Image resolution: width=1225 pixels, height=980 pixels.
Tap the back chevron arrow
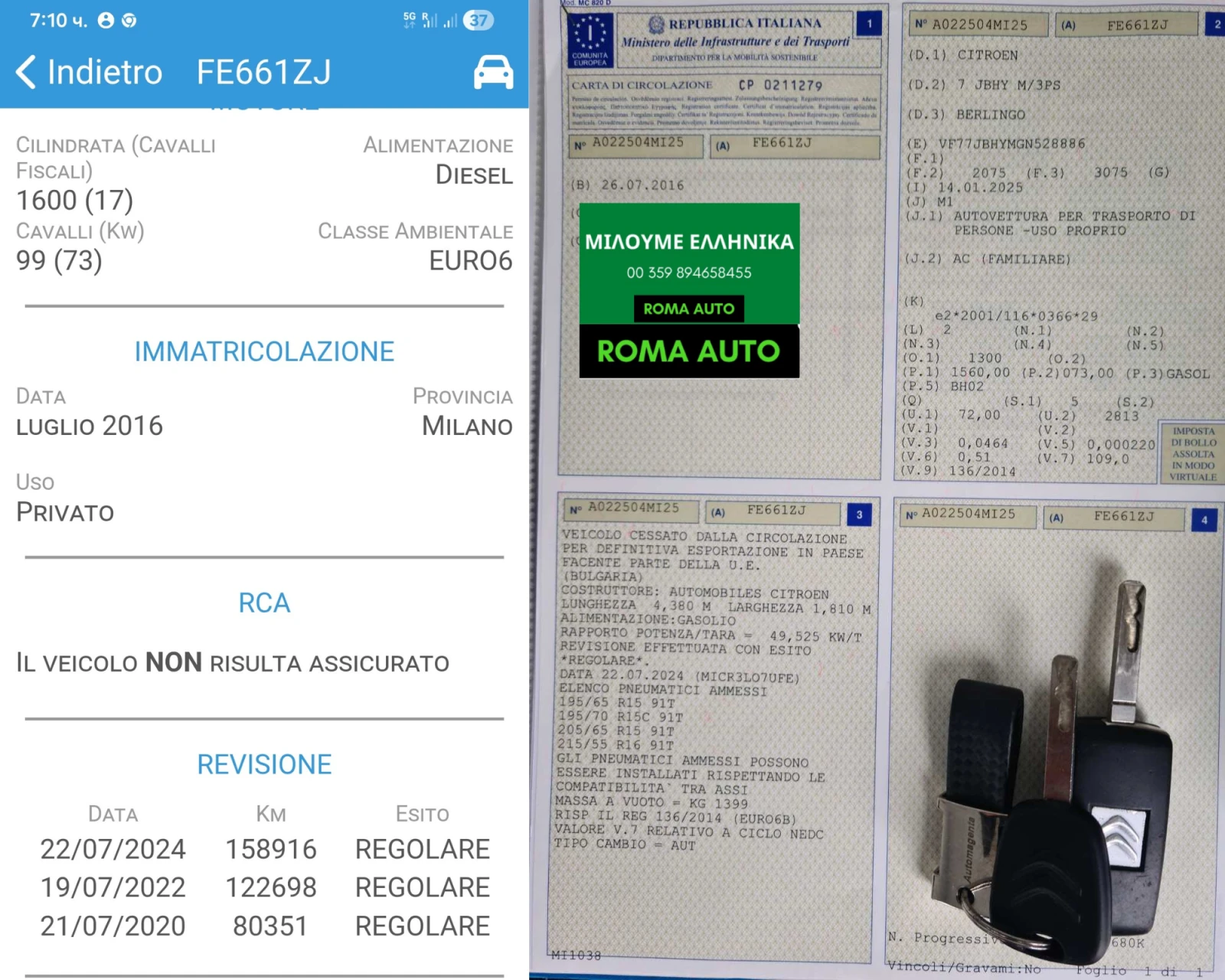(25, 73)
